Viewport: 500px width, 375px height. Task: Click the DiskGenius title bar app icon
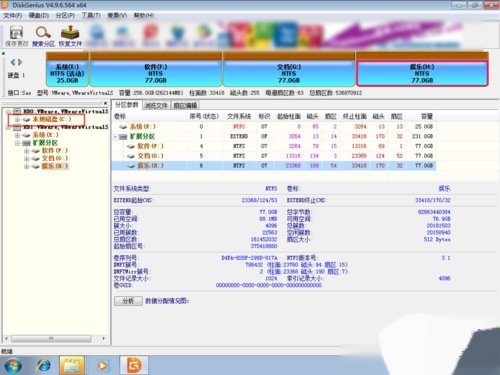click(x=5, y=5)
